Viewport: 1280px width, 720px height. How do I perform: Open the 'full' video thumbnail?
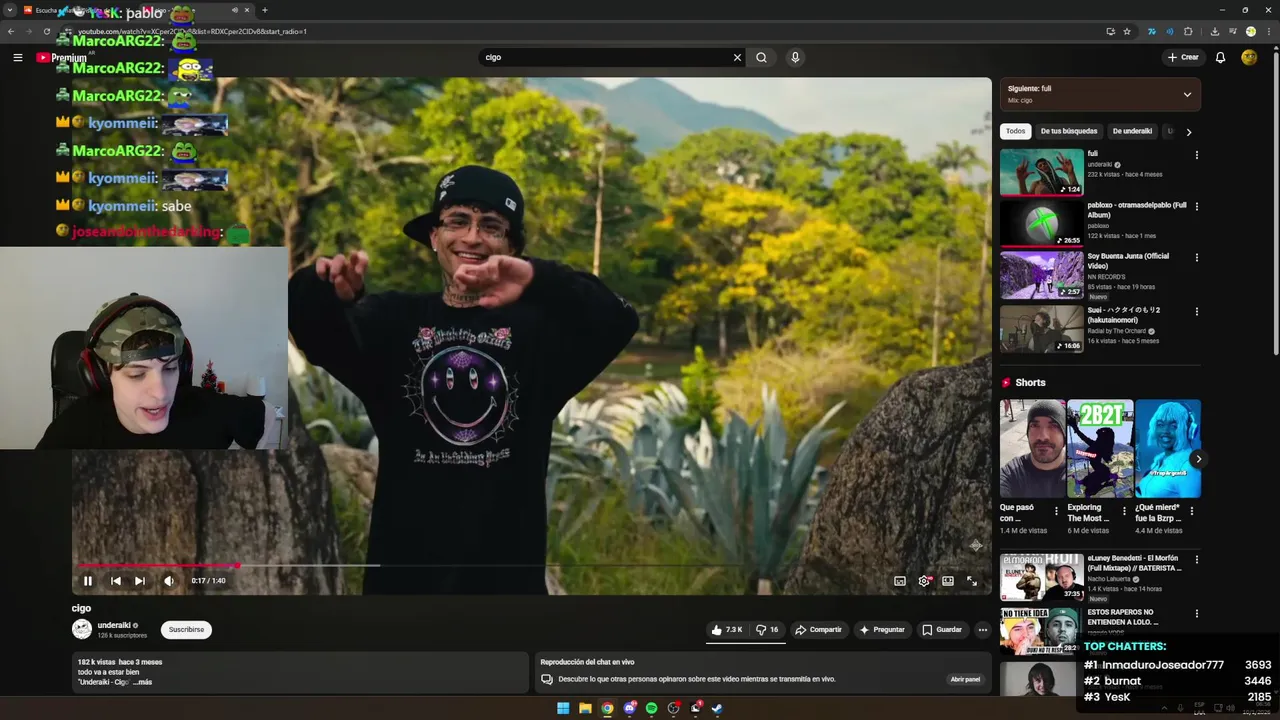click(x=1041, y=172)
